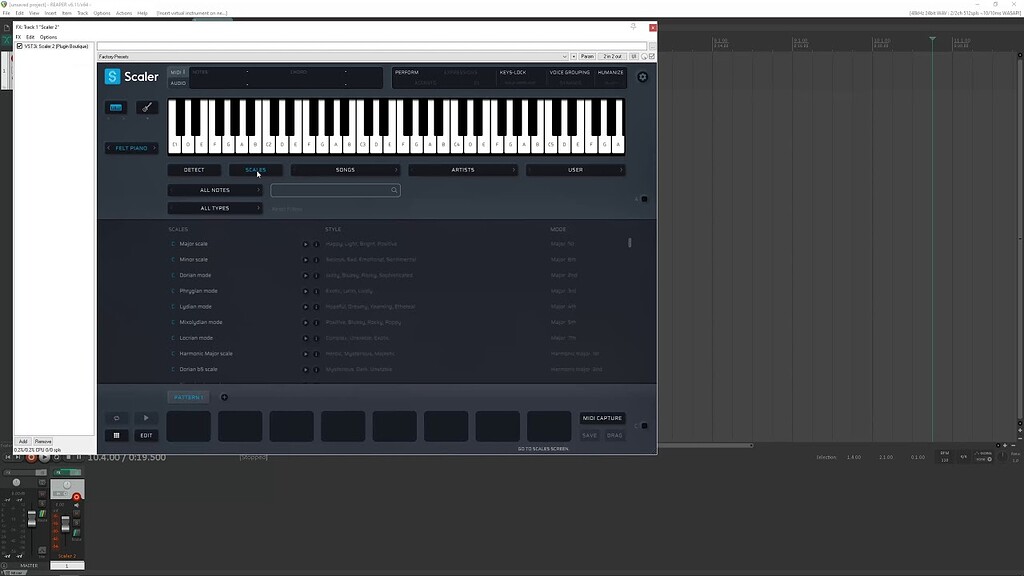
Task: Open the ALL TYPES dropdown
Action: point(214,207)
